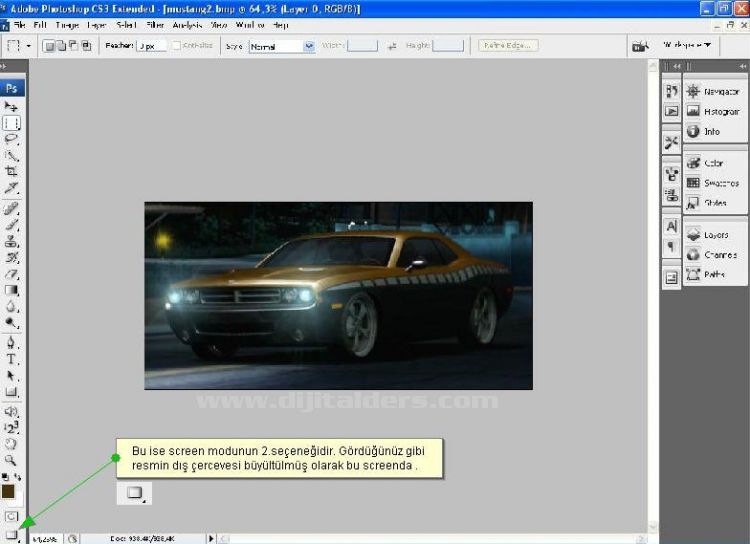
Task: Click the Refine Edge button
Action: click(508, 45)
